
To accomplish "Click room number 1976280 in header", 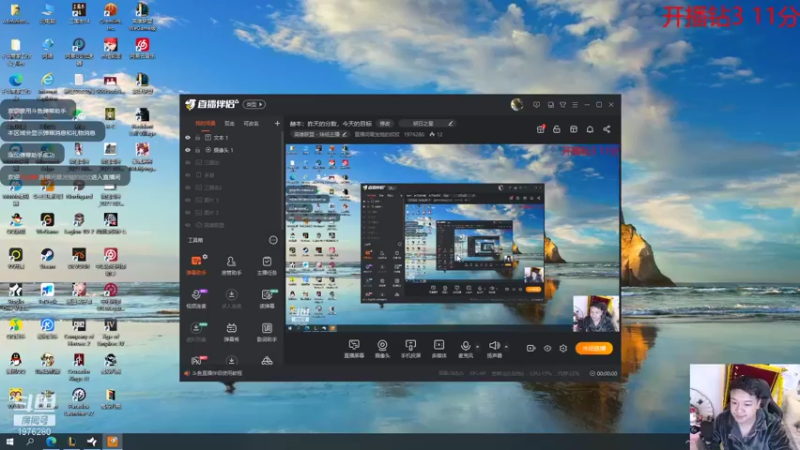I will [414, 135].
